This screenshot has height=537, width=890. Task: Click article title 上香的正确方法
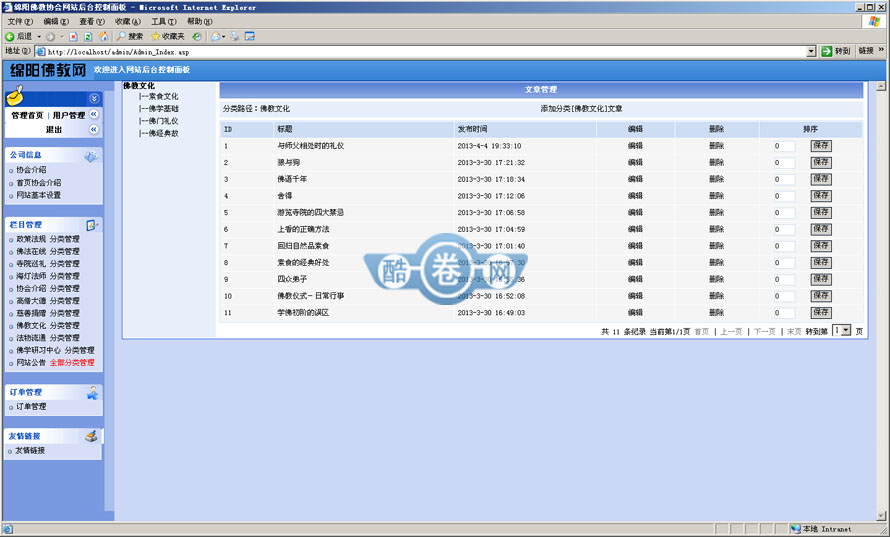pos(303,229)
